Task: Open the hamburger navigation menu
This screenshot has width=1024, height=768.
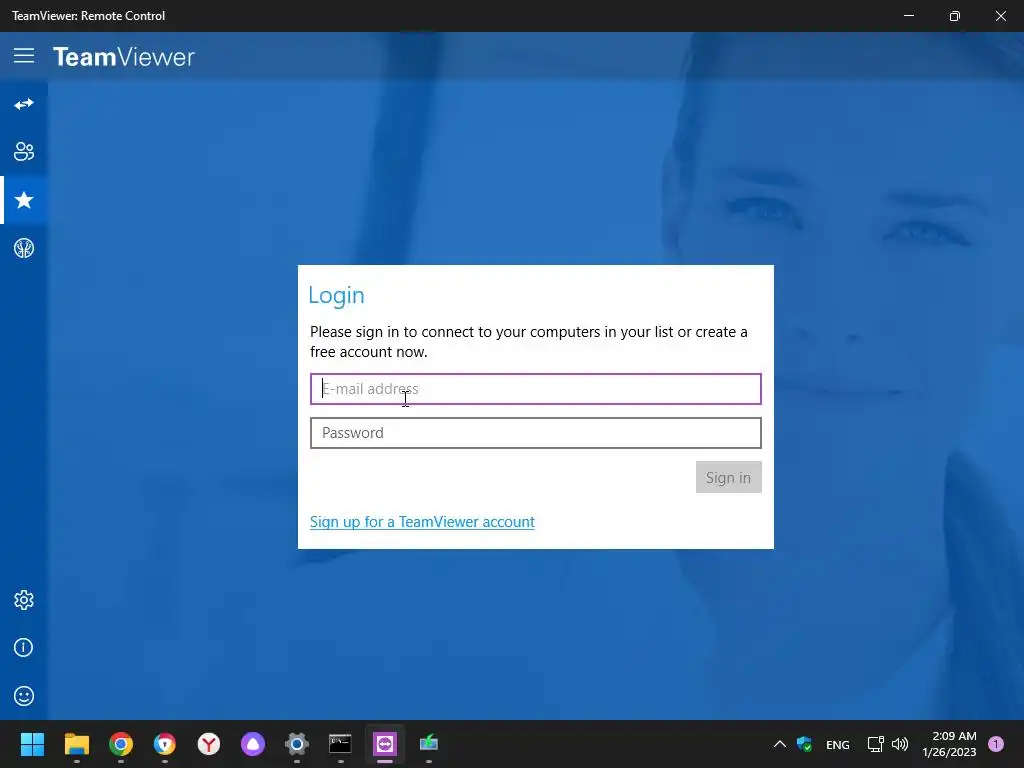Action: point(24,56)
